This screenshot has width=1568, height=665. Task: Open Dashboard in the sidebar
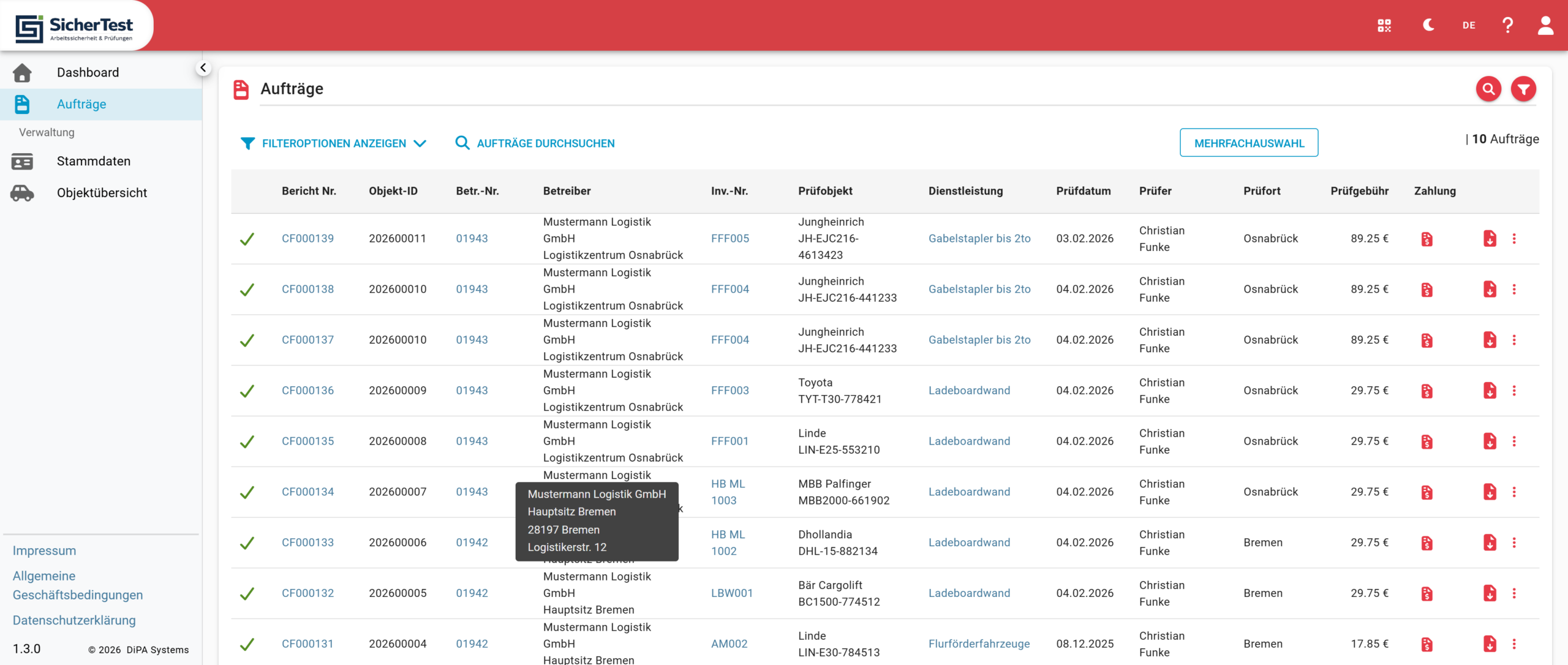coord(88,72)
